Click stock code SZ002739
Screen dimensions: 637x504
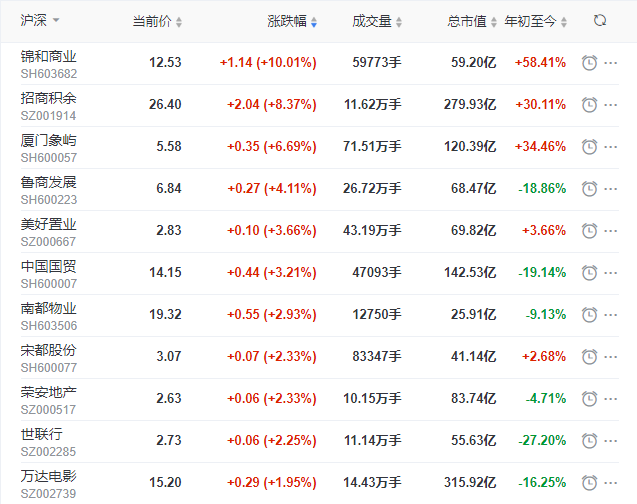48,494
